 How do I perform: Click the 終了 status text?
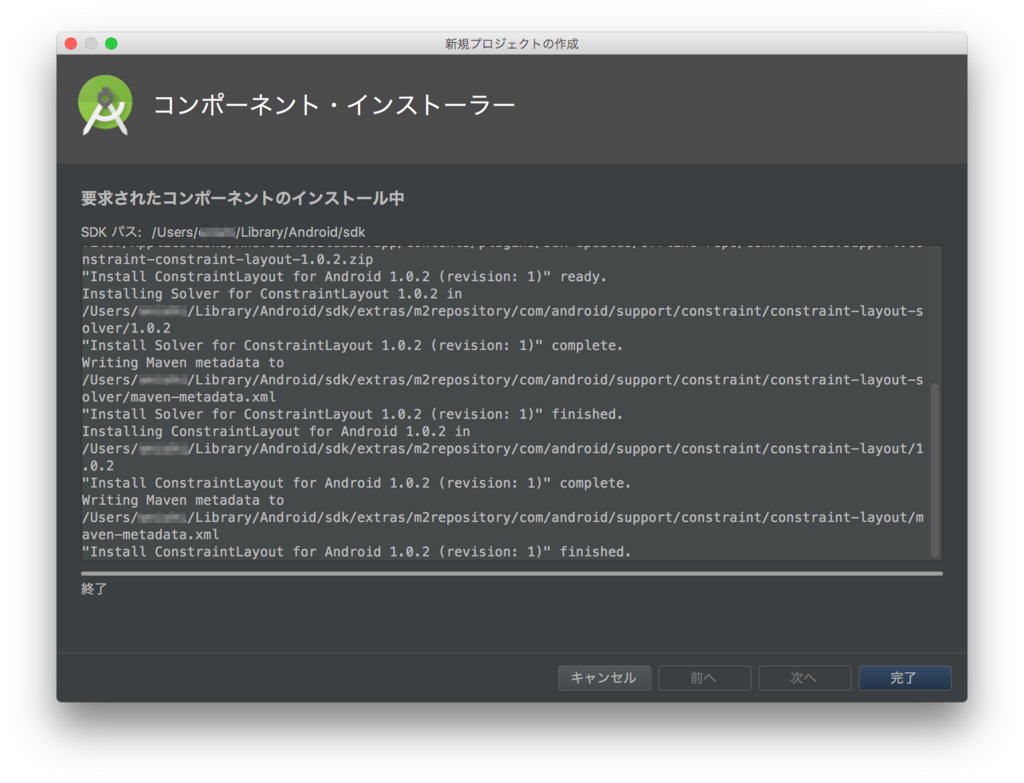pyautogui.click(x=94, y=588)
